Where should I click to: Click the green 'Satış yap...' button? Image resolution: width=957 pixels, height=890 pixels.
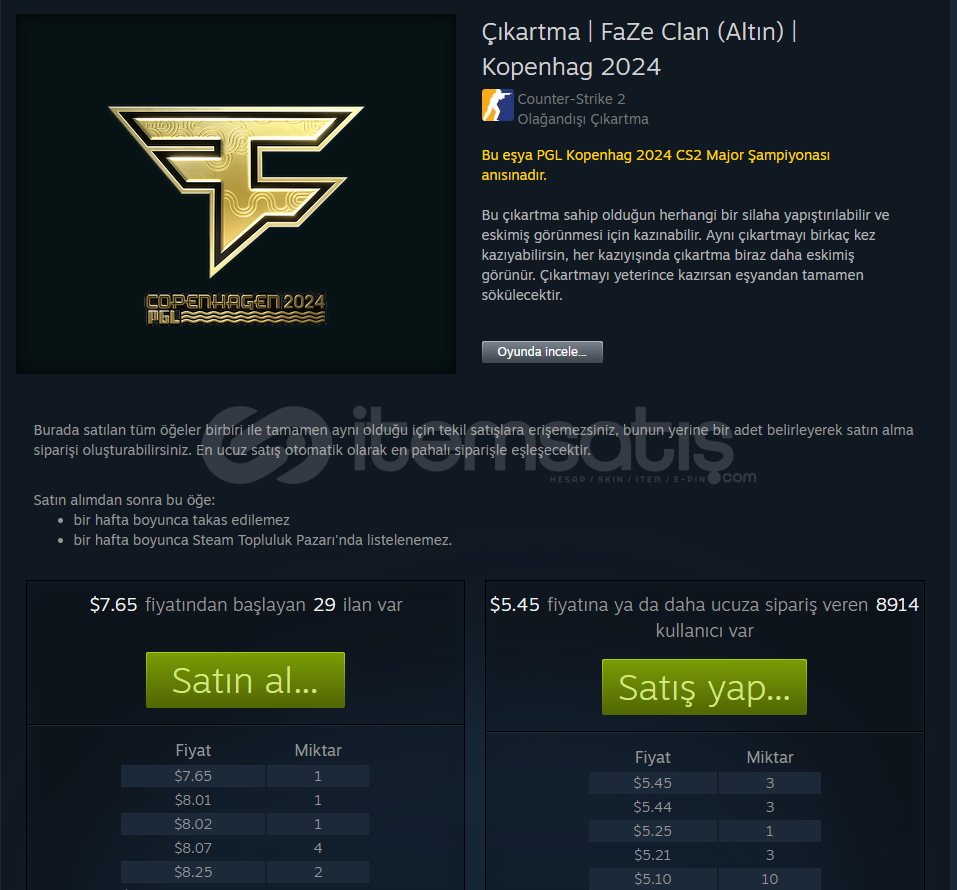704,687
